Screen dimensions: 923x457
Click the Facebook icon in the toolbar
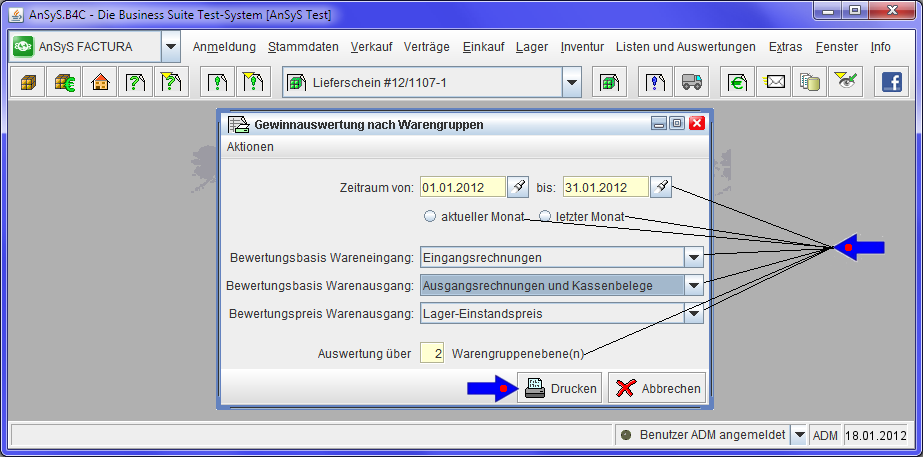(889, 83)
